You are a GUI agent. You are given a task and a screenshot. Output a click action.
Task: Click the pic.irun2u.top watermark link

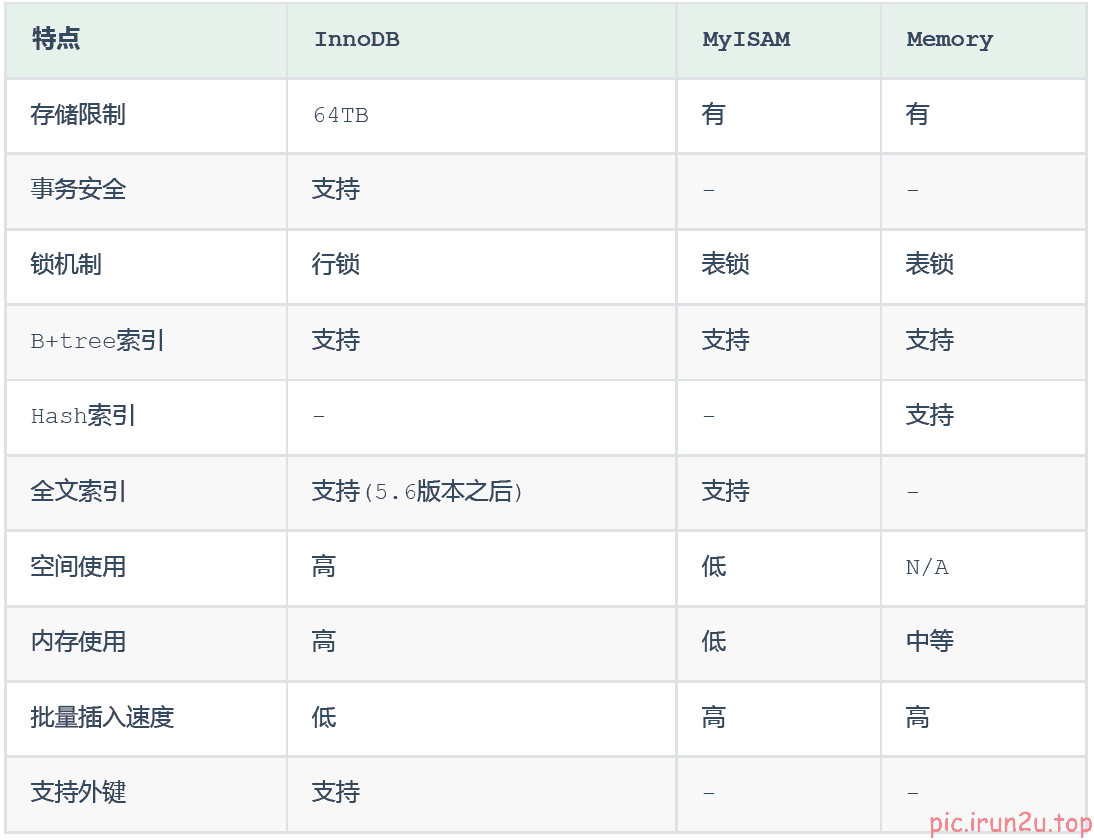click(1010, 823)
